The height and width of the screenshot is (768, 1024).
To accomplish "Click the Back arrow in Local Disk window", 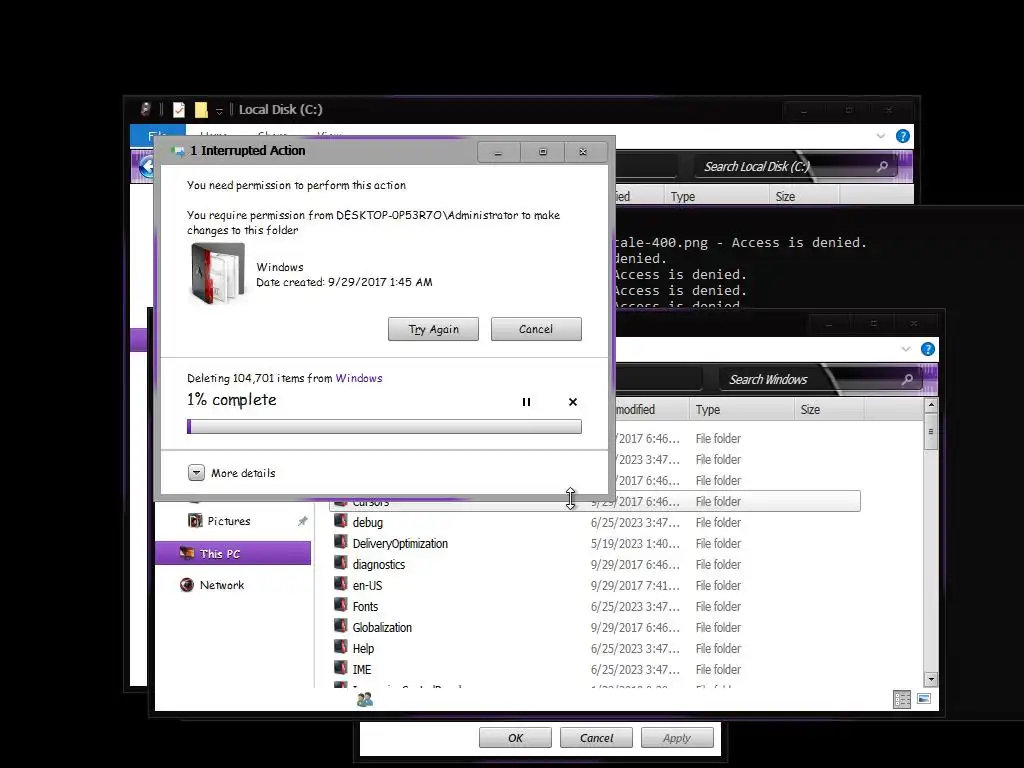I will [x=146, y=167].
